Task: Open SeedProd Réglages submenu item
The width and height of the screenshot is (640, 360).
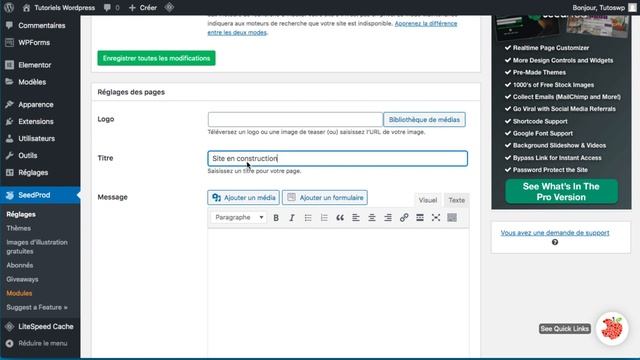Action: pyautogui.click(x=21, y=214)
